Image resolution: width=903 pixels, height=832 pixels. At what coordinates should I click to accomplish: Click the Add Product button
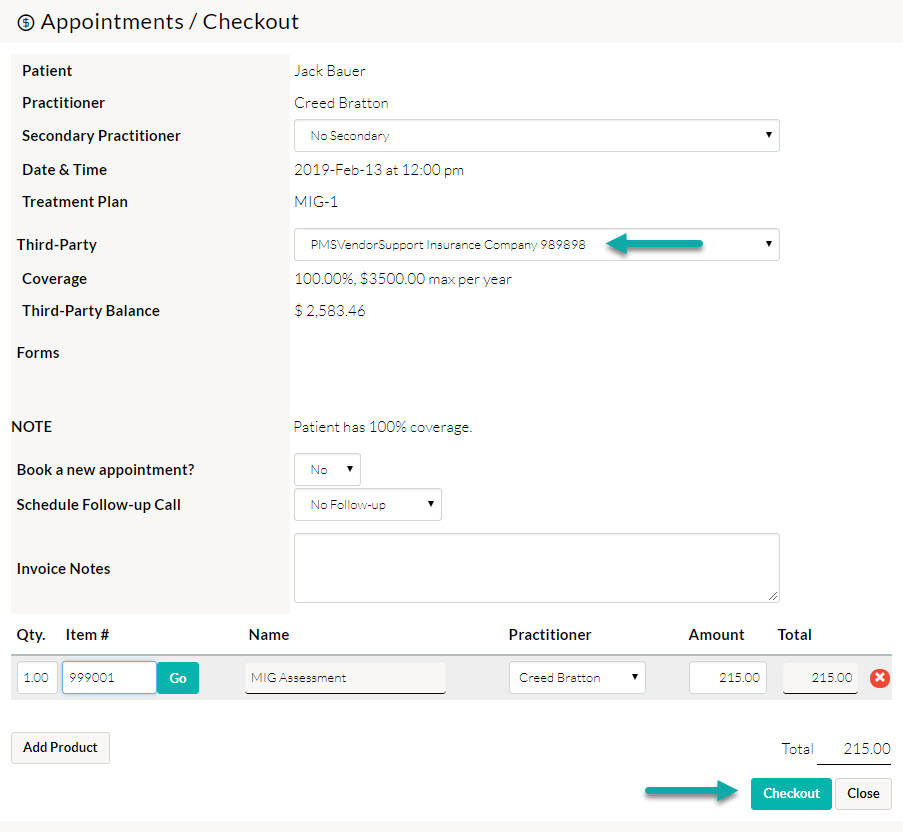60,748
